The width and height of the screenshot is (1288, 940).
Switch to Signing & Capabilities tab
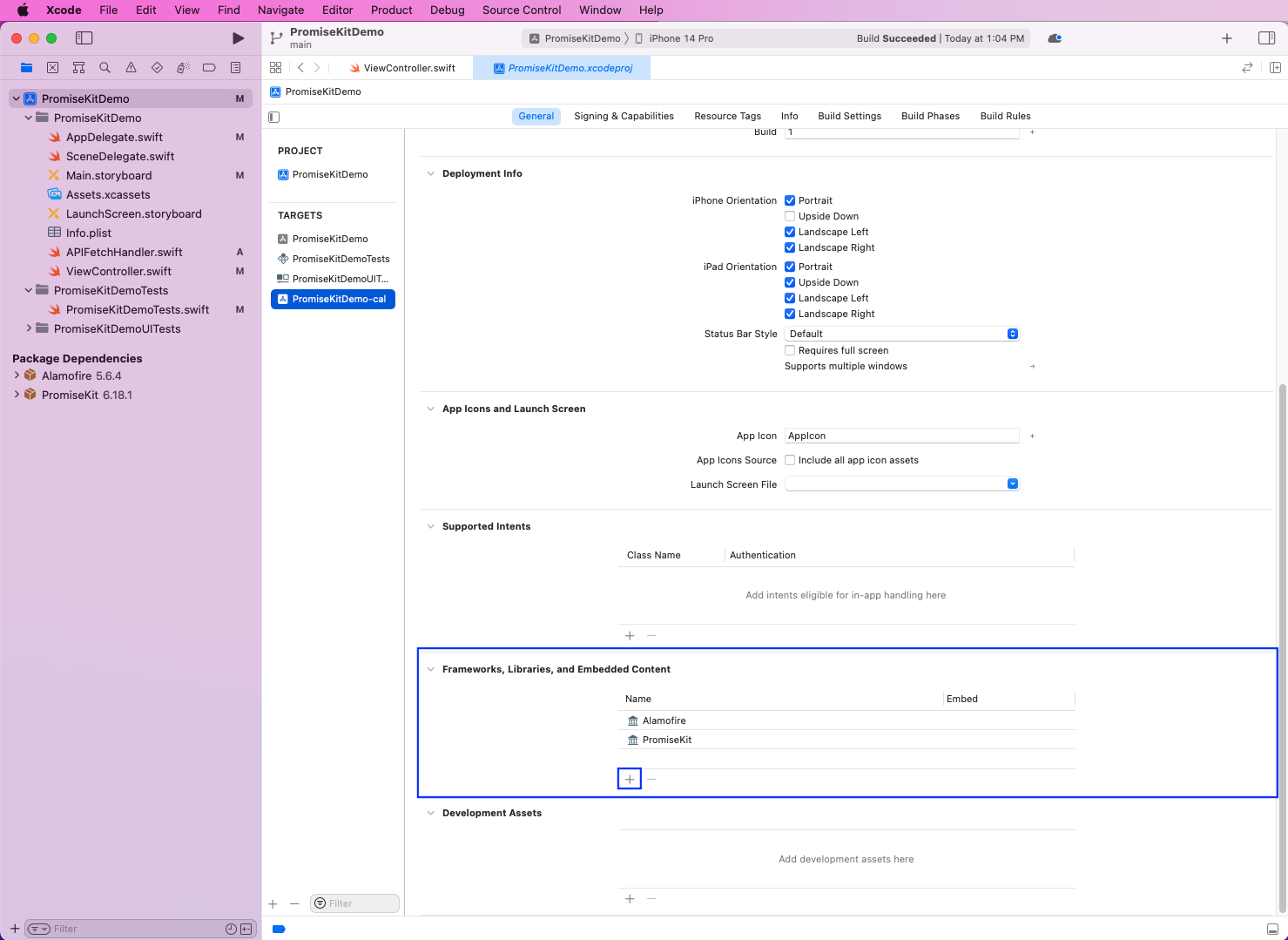pyautogui.click(x=624, y=116)
